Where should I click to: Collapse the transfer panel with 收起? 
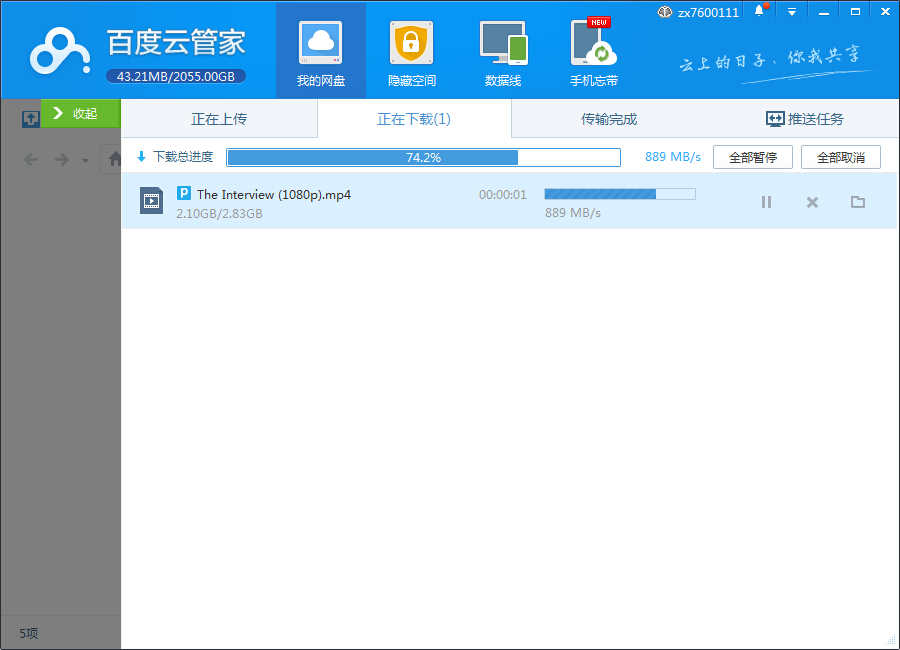(x=81, y=113)
